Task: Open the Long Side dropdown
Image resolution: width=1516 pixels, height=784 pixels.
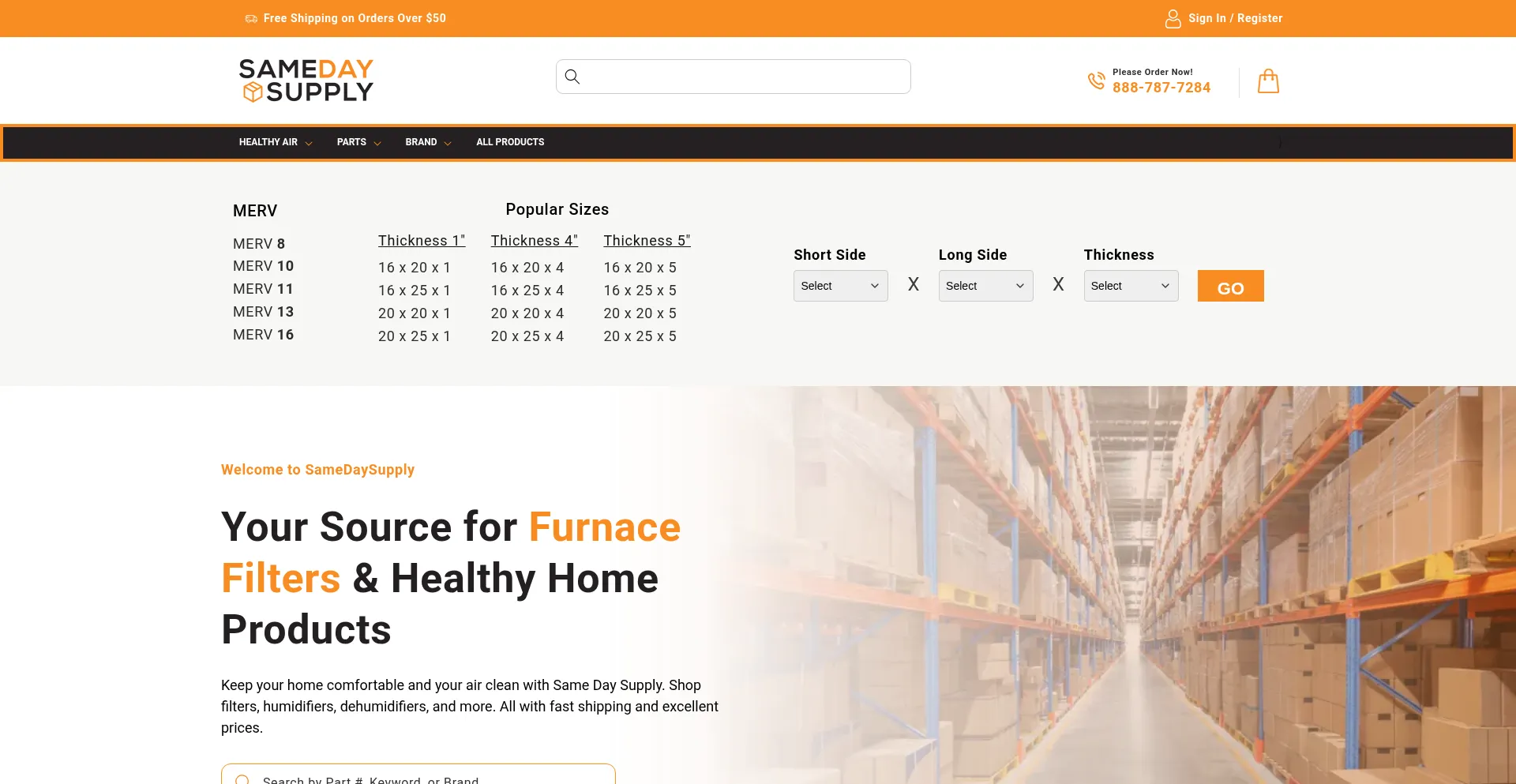Action: click(x=985, y=286)
